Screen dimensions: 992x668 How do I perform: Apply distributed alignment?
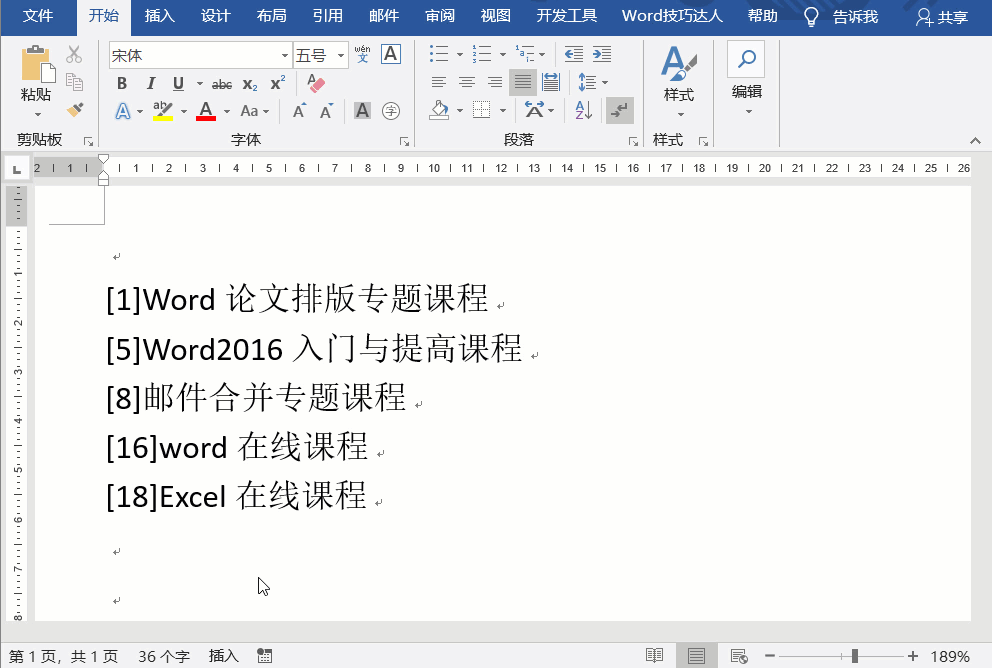click(551, 82)
